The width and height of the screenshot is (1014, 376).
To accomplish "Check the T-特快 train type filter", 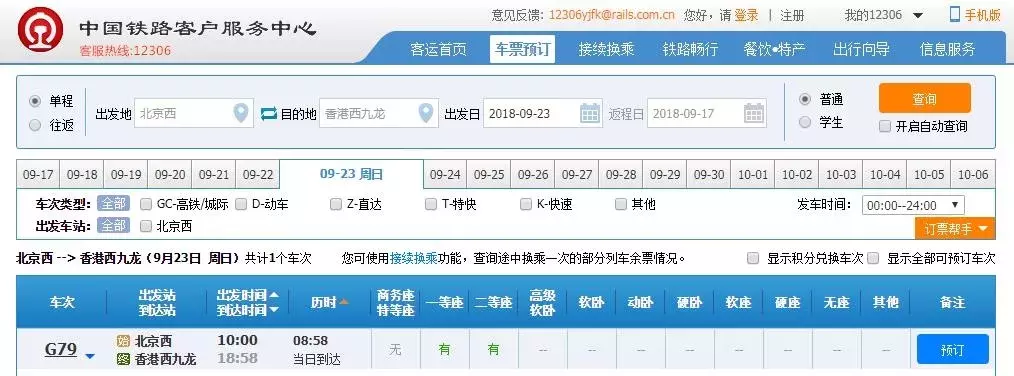I will coord(431,205).
